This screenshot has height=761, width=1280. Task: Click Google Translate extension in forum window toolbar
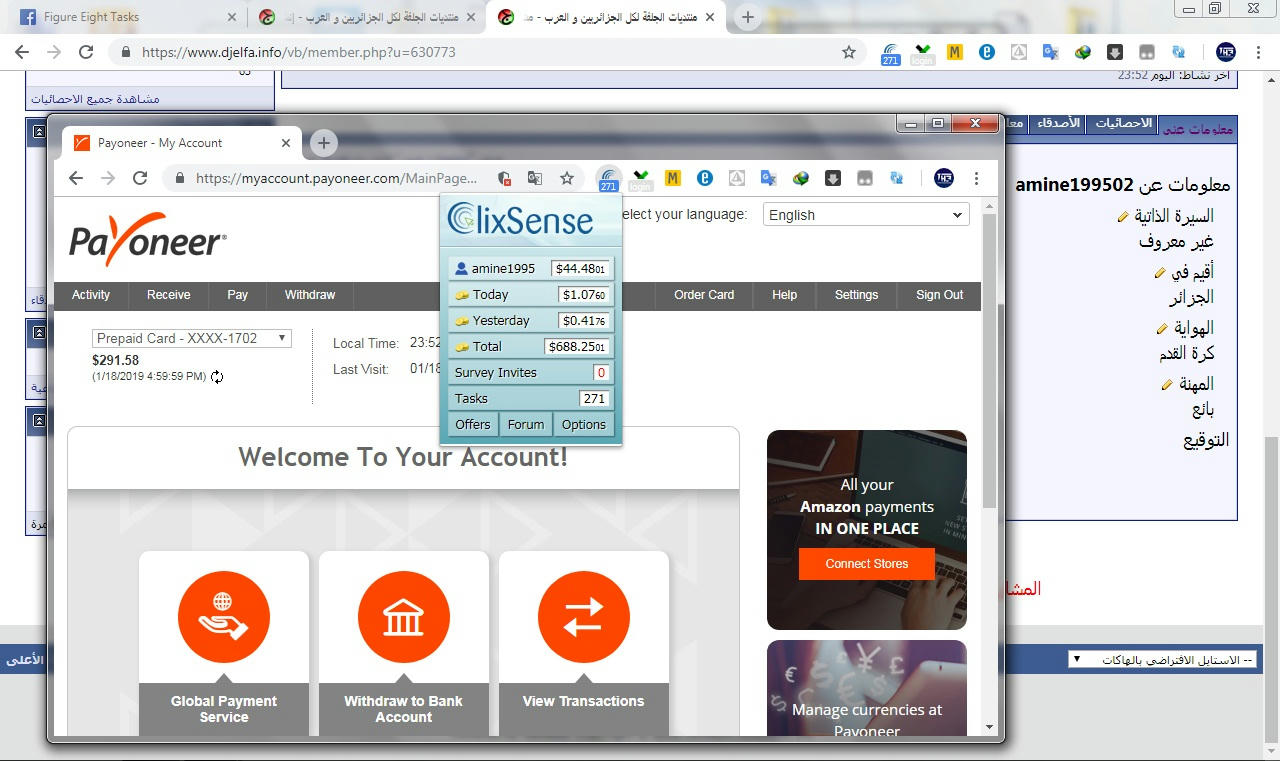tap(1050, 52)
